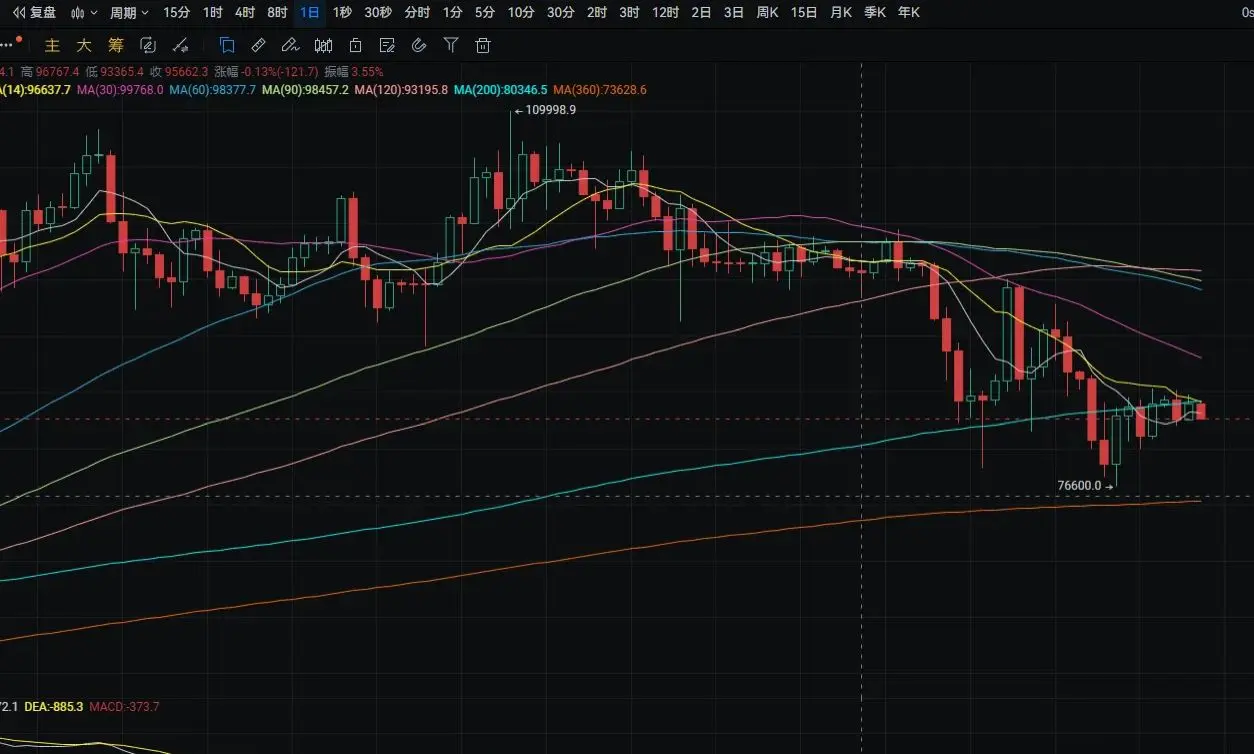Click the MA(14) indicator label
Image resolution: width=1254 pixels, height=754 pixels.
[x=36, y=90]
